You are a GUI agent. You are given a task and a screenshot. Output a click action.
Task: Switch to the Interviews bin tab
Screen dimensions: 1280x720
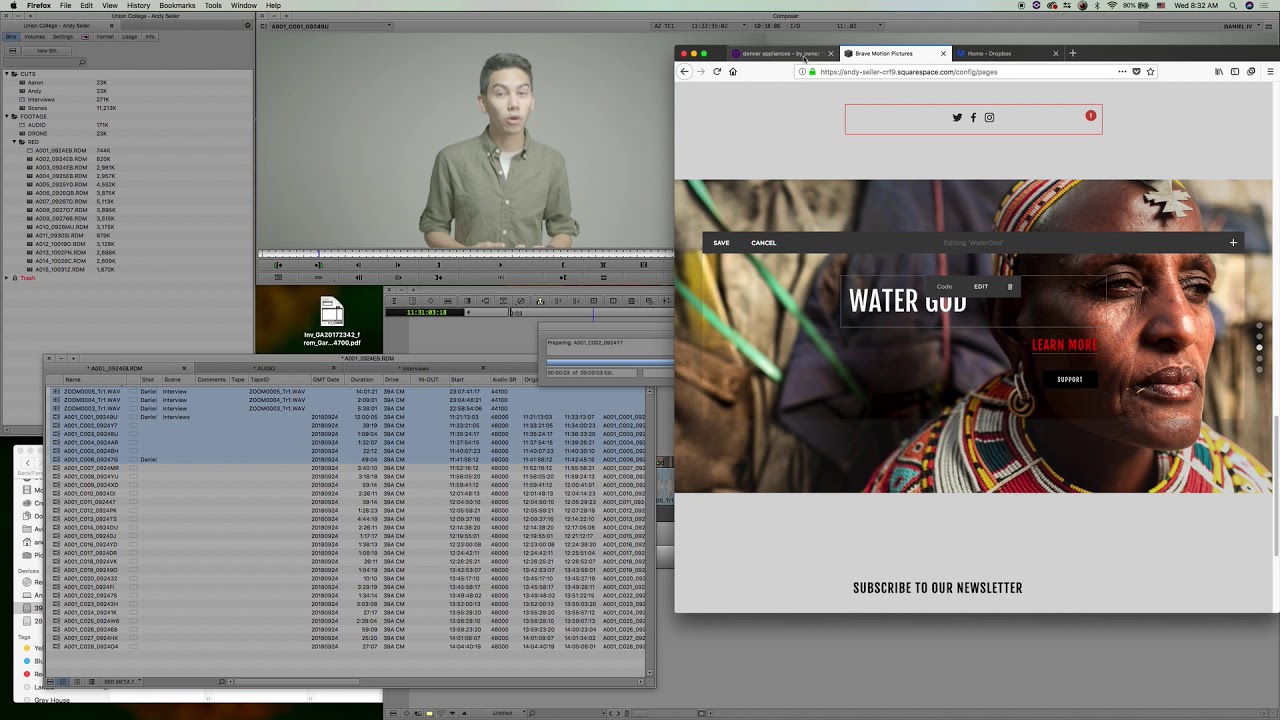click(414, 368)
